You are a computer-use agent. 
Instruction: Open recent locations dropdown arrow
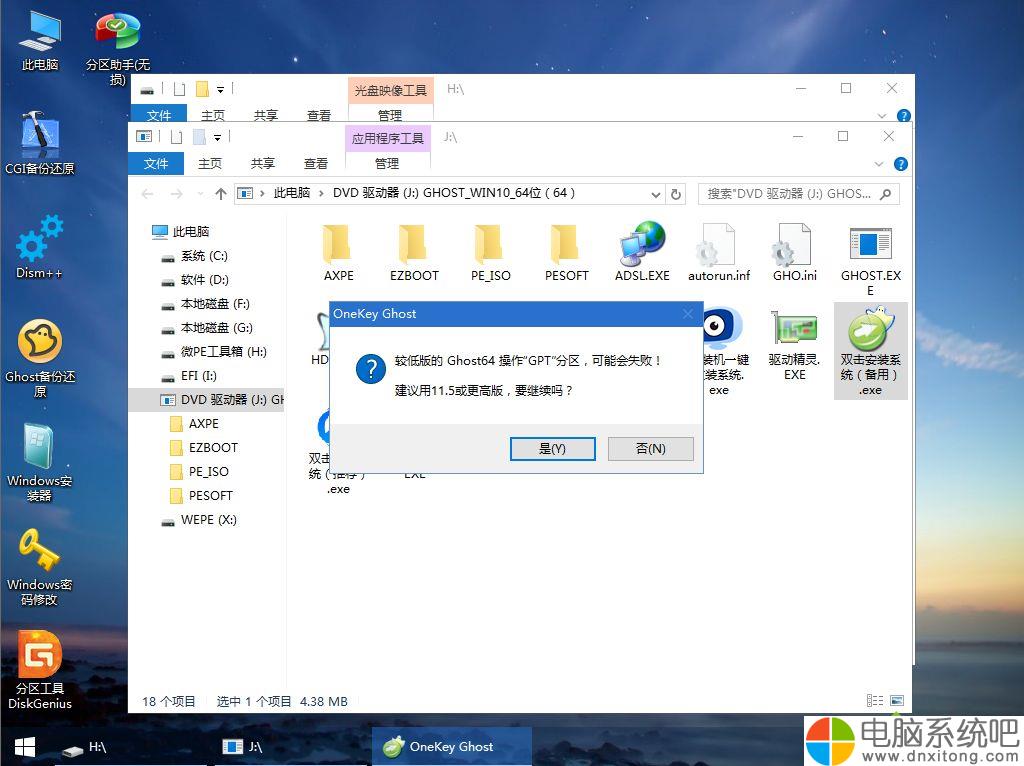point(200,194)
